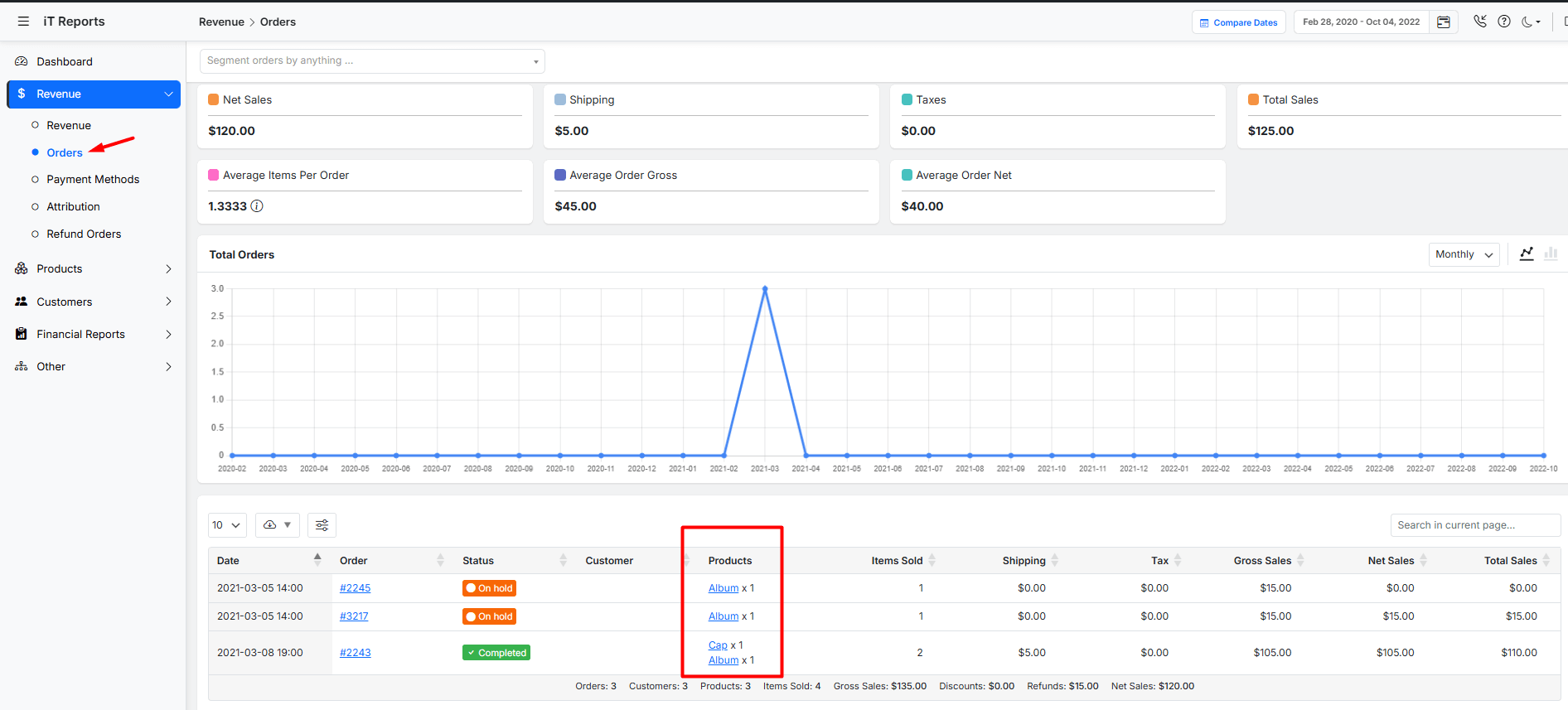Sort by Shipping column arrows
This screenshot has height=710, width=1568.
coord(1055,560)
